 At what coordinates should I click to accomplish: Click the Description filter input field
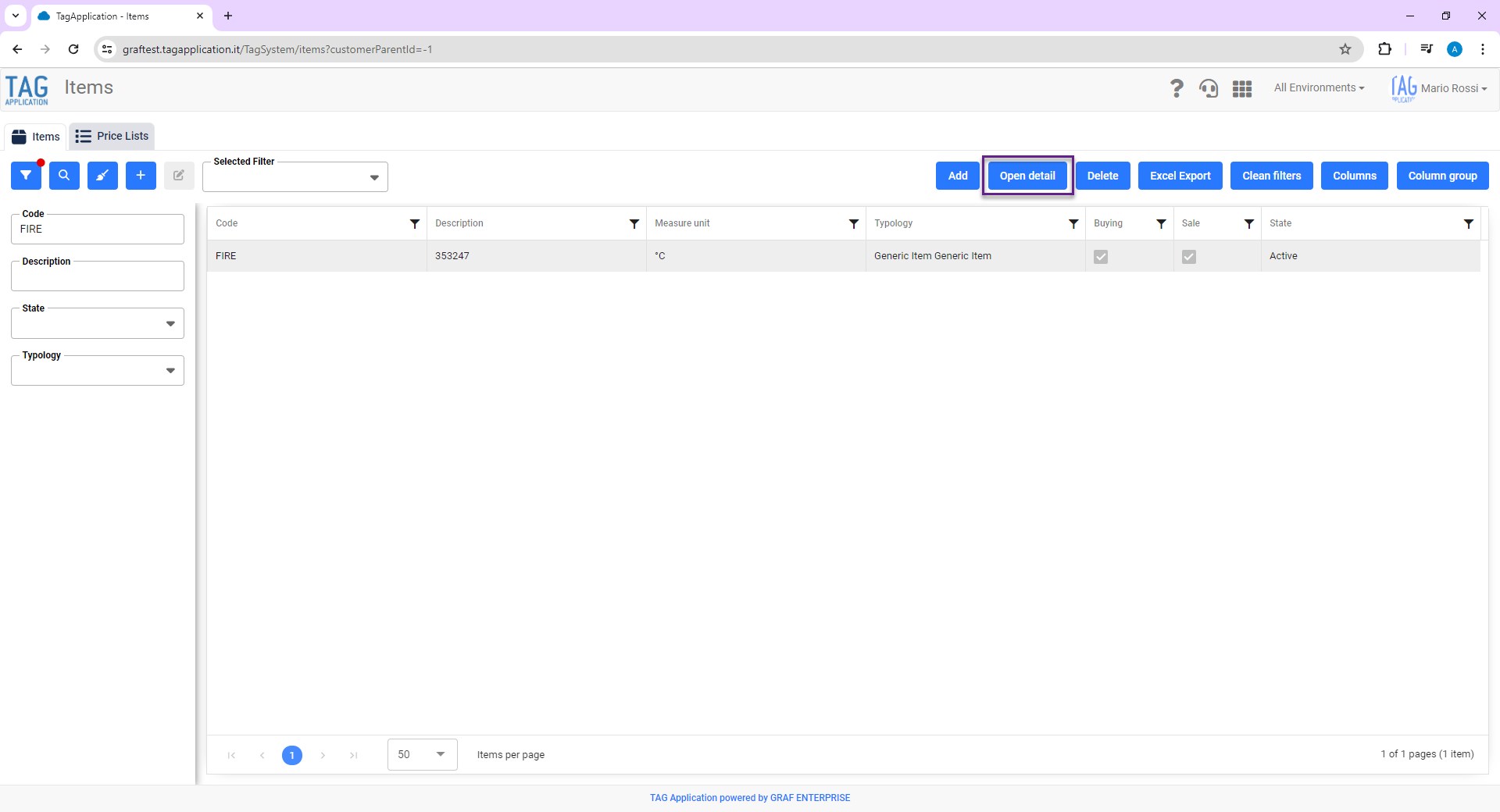98,276
